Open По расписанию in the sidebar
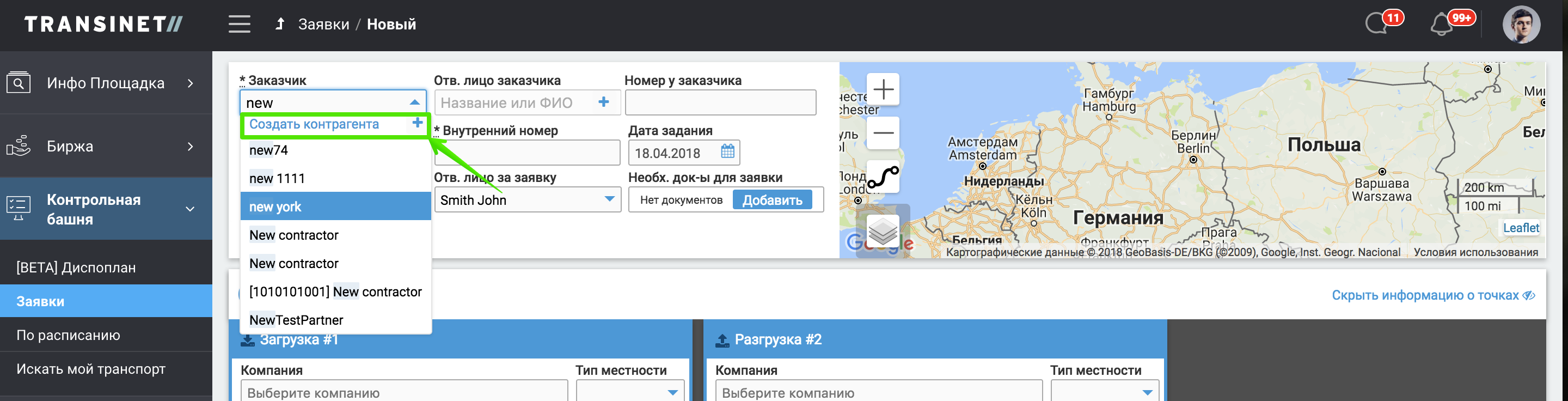The image size is (1568, 401). tap(68, 335)
